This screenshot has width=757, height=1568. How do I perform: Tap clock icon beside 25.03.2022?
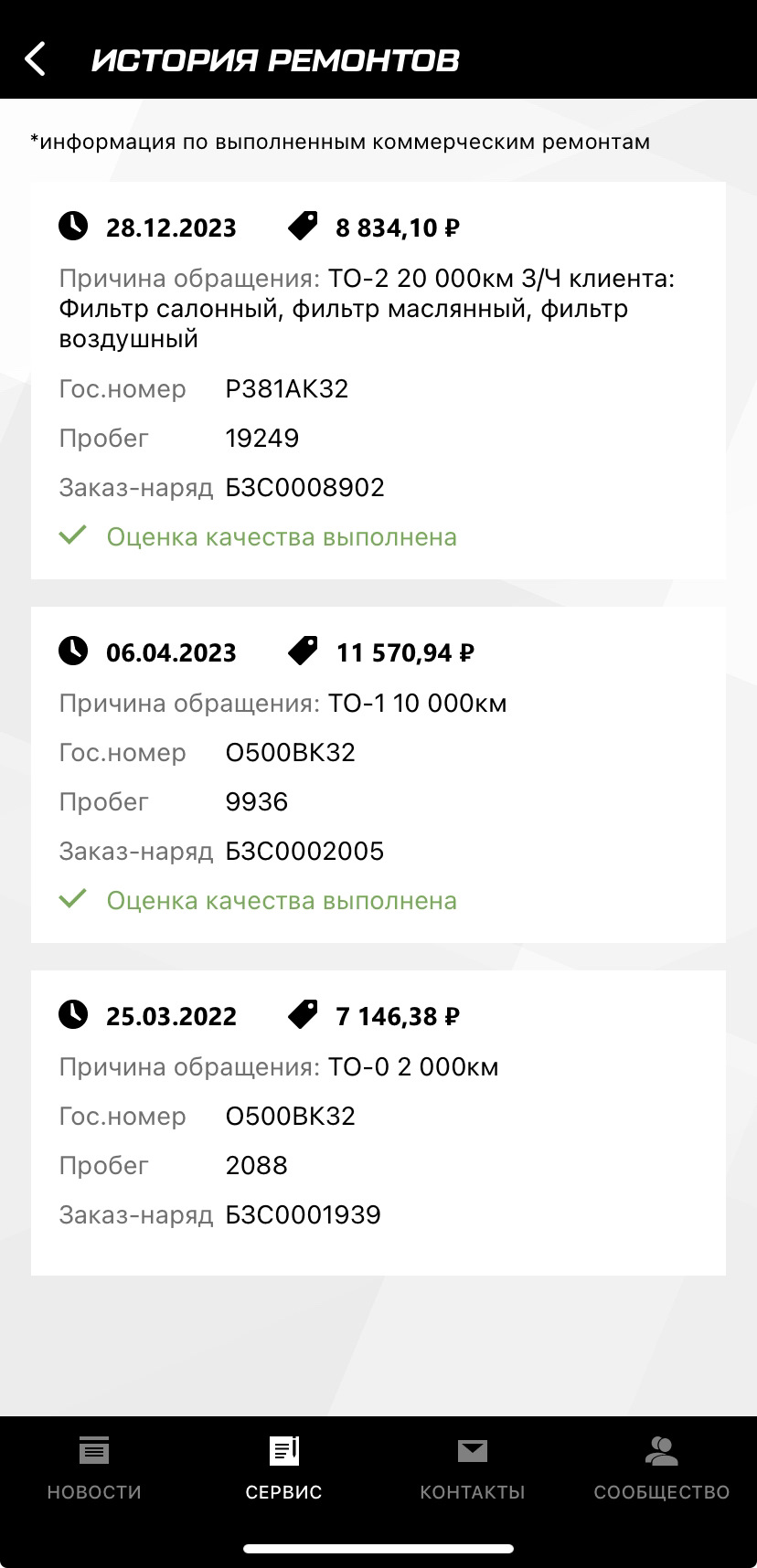(x=73, y=1014)
